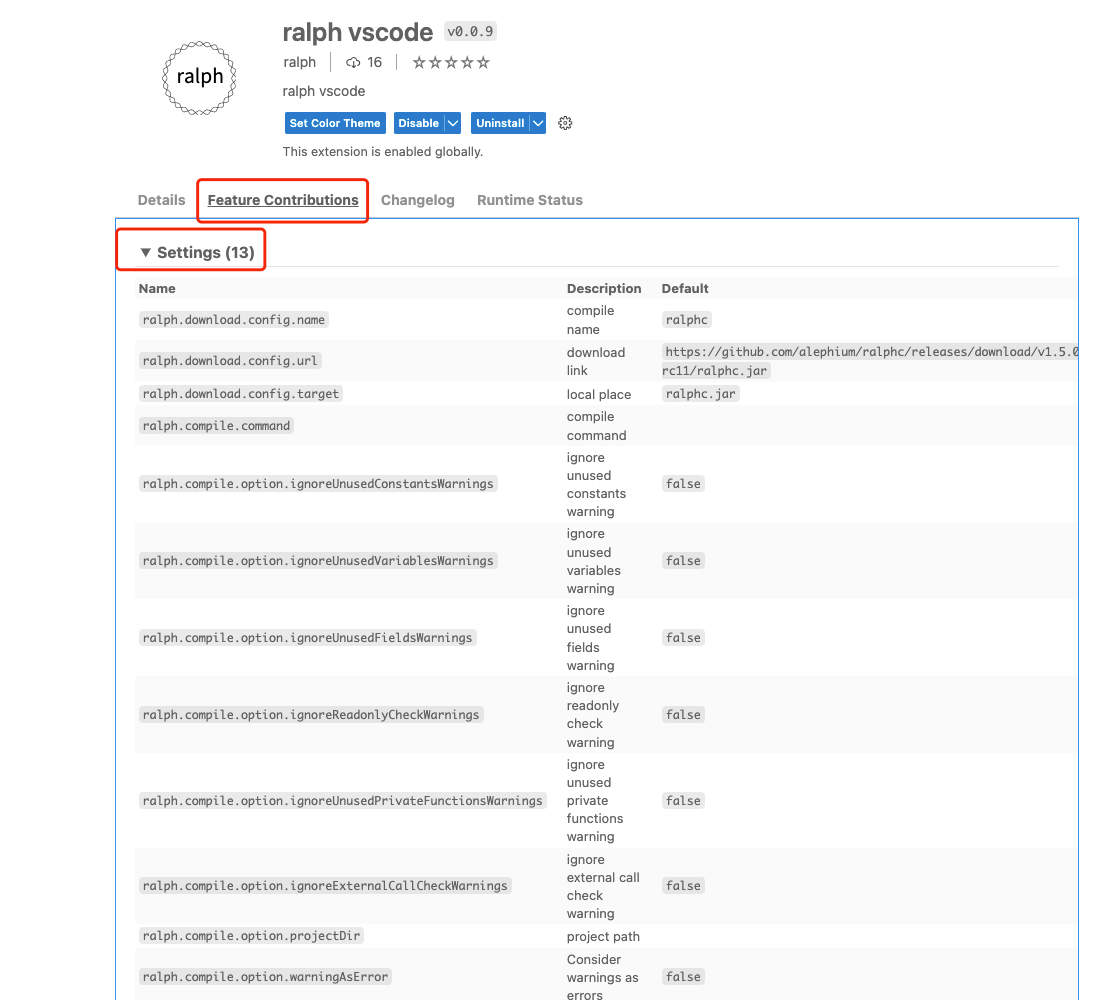Open the Uninstall dropdown arrow

(x=538, y=123)
